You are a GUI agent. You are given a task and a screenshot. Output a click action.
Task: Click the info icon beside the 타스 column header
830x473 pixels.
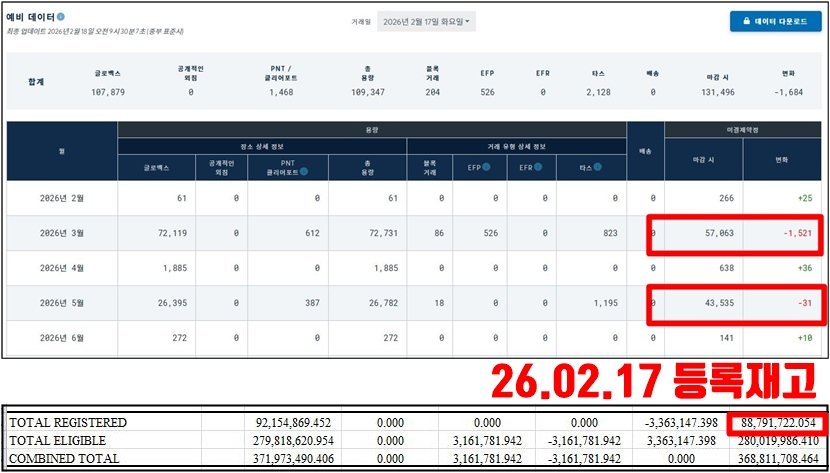pyautogui.click(x=597, y=167)
